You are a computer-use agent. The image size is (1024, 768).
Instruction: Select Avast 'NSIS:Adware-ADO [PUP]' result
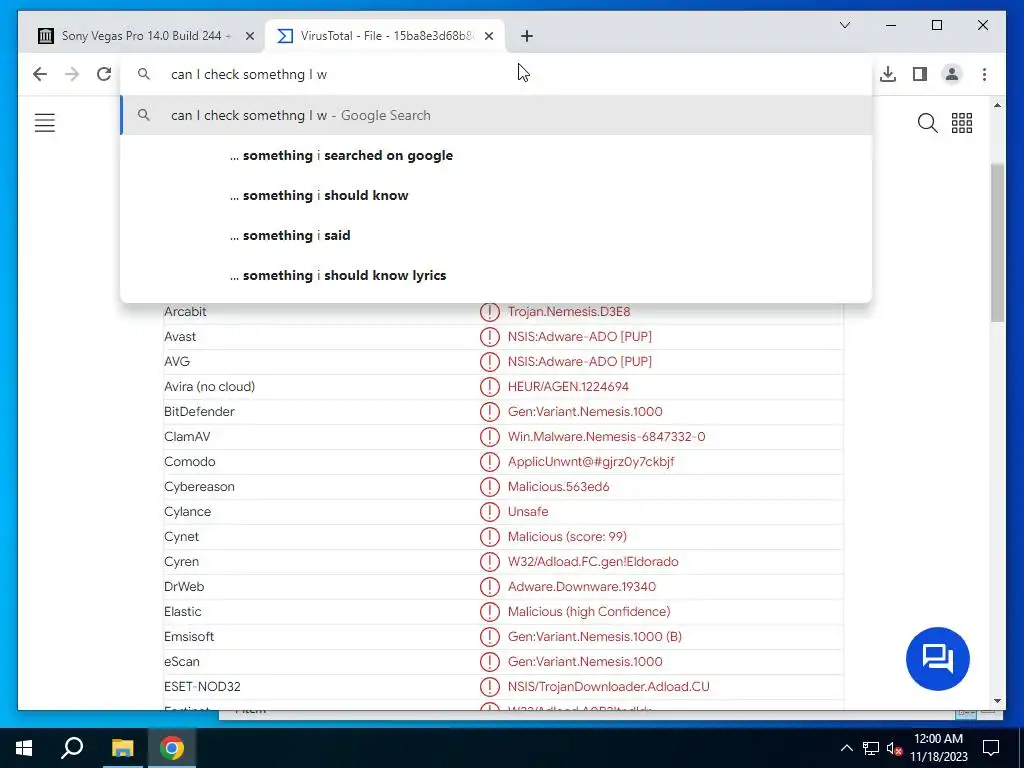(580, 336)
